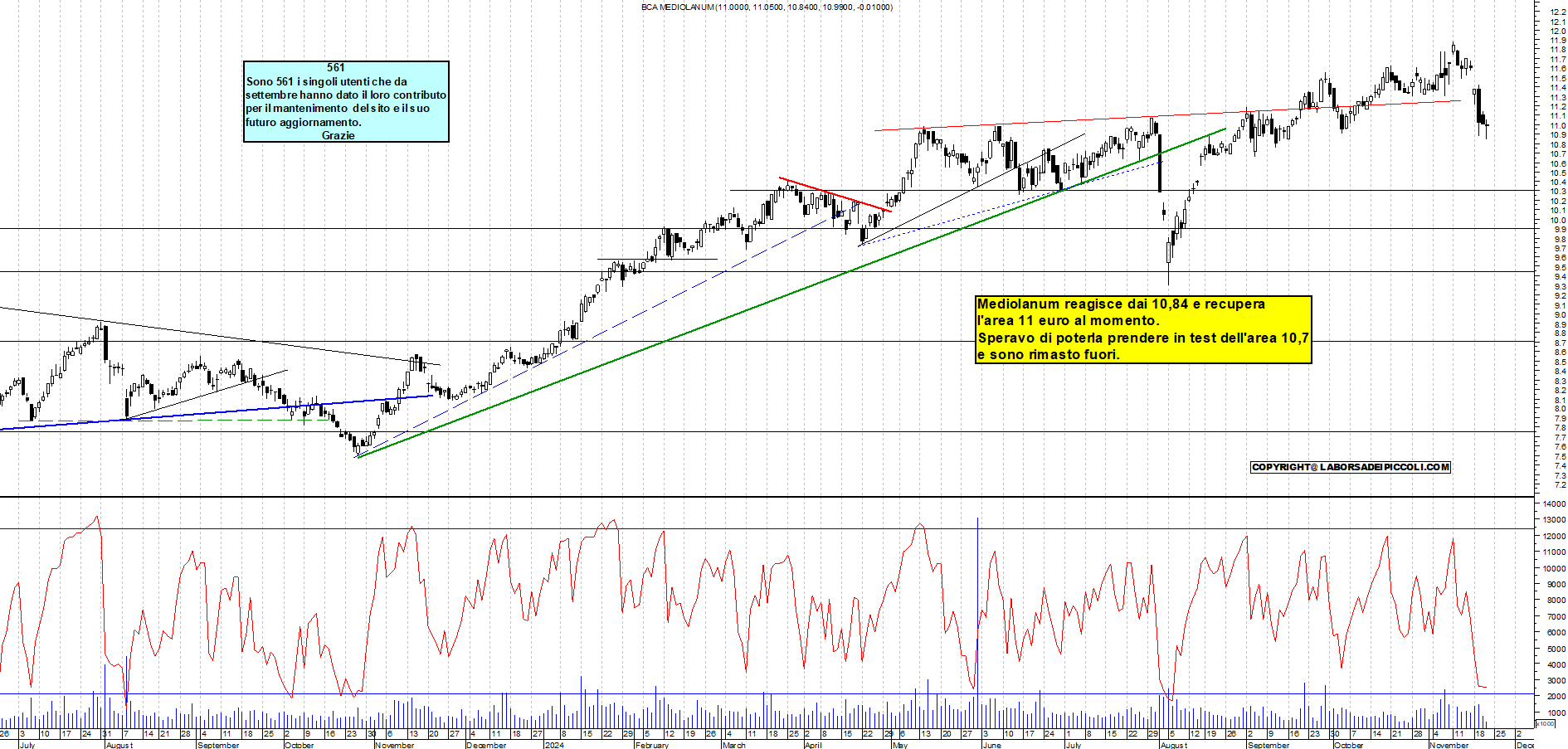Click the 'May' label on time axis
1568x749 pixels.
(900, 745)
